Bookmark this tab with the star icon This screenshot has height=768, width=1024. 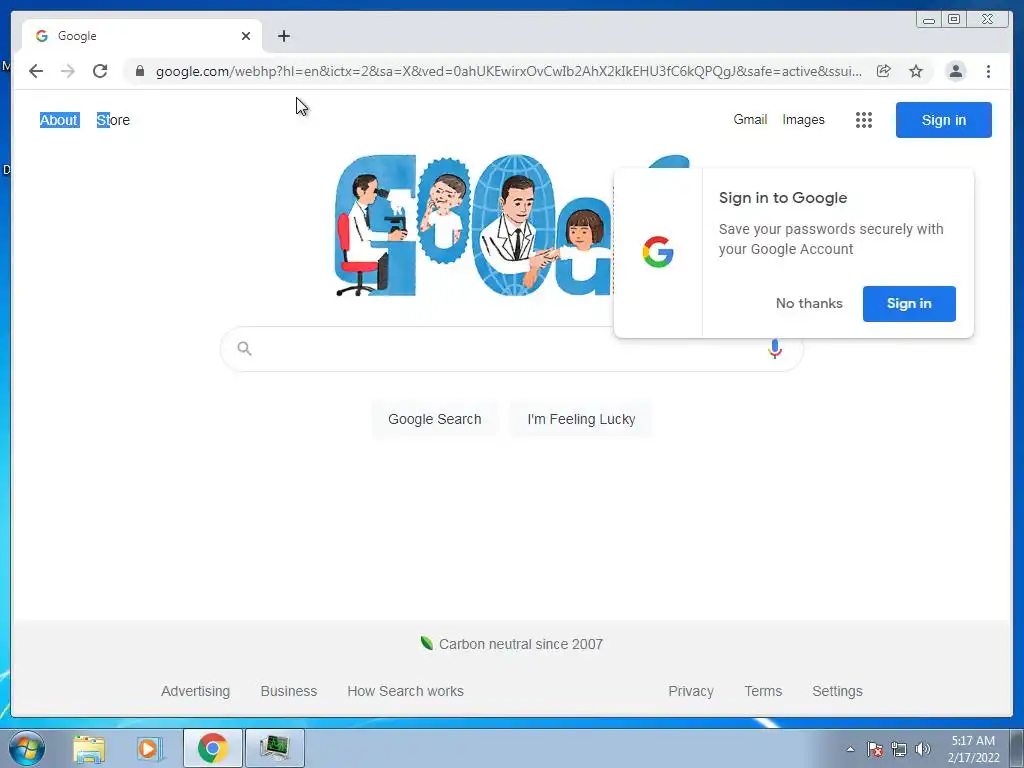(x=916, y=71)
